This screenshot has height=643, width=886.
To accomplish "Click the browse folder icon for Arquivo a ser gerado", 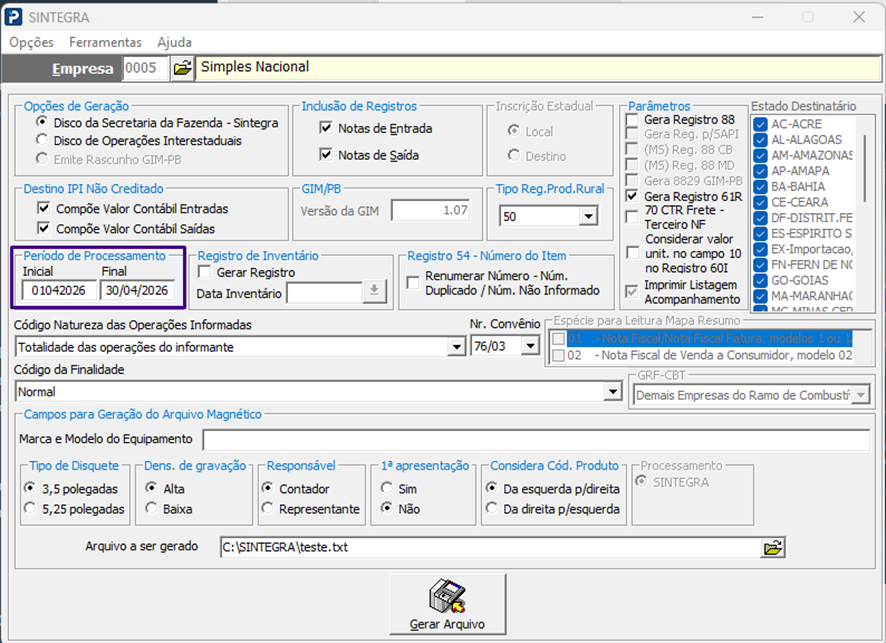I will pos(772,548).
